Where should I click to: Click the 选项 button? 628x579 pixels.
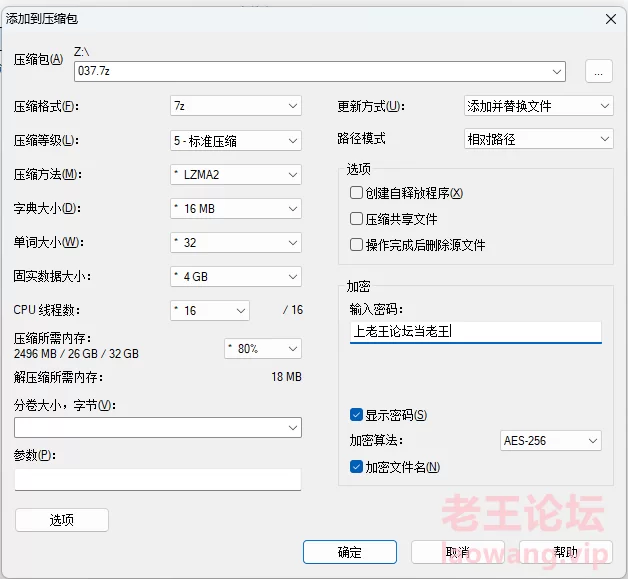pos(62,520)
